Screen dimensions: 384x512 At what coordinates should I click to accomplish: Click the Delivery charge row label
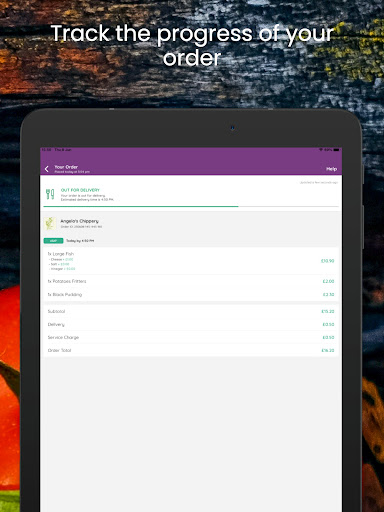point(56,324)
